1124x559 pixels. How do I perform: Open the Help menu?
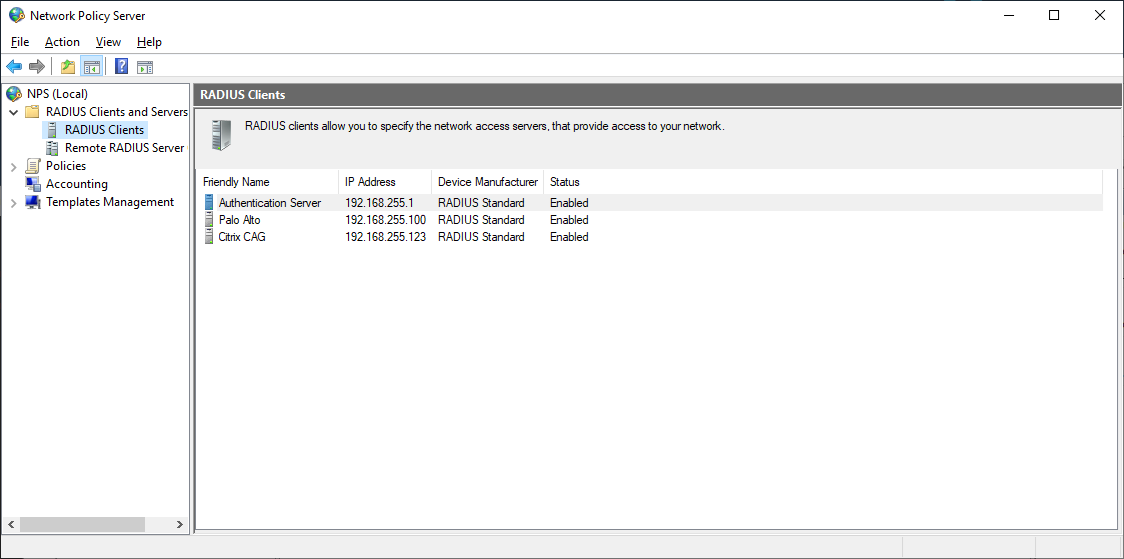pyautogui.click(x=149, y=42)
